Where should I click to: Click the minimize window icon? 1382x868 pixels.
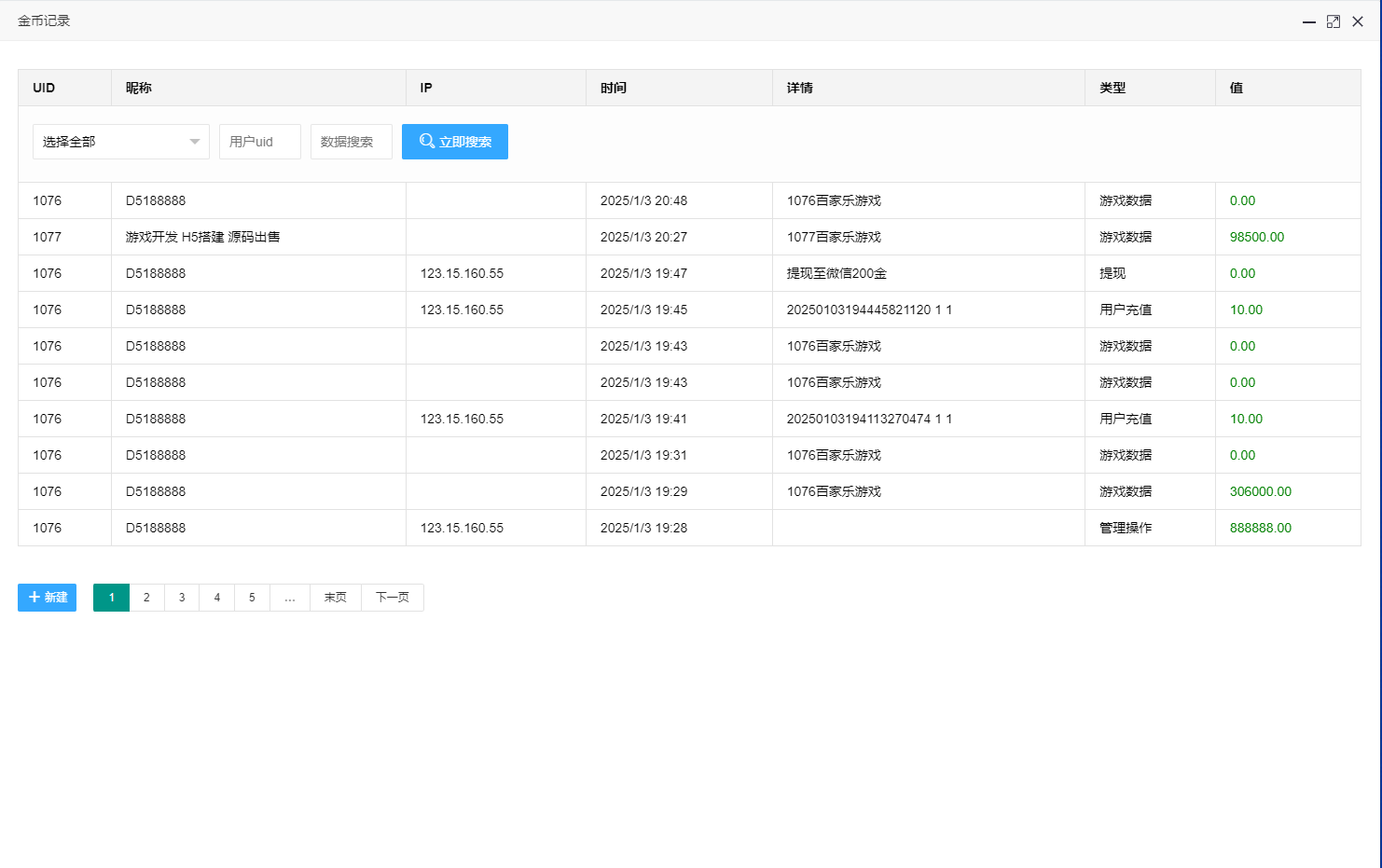click(1309, 21)
